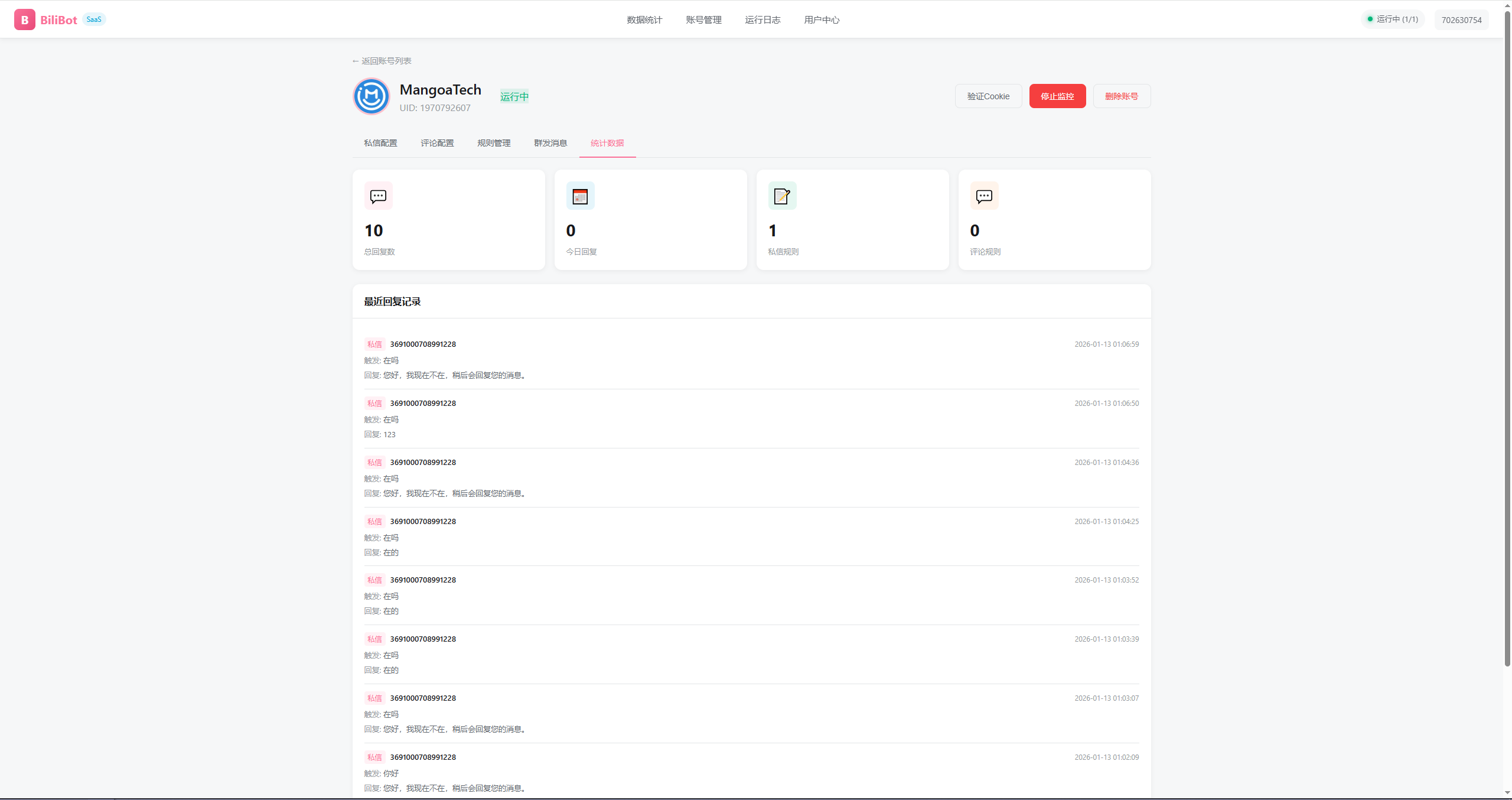Open the 评论配置 tab
The image size is (1512, 800).
(x=437, y=143)
